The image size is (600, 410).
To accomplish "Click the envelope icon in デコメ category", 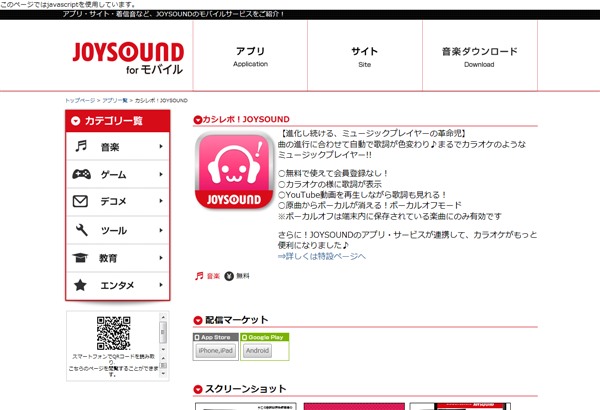I will point(80,201).
